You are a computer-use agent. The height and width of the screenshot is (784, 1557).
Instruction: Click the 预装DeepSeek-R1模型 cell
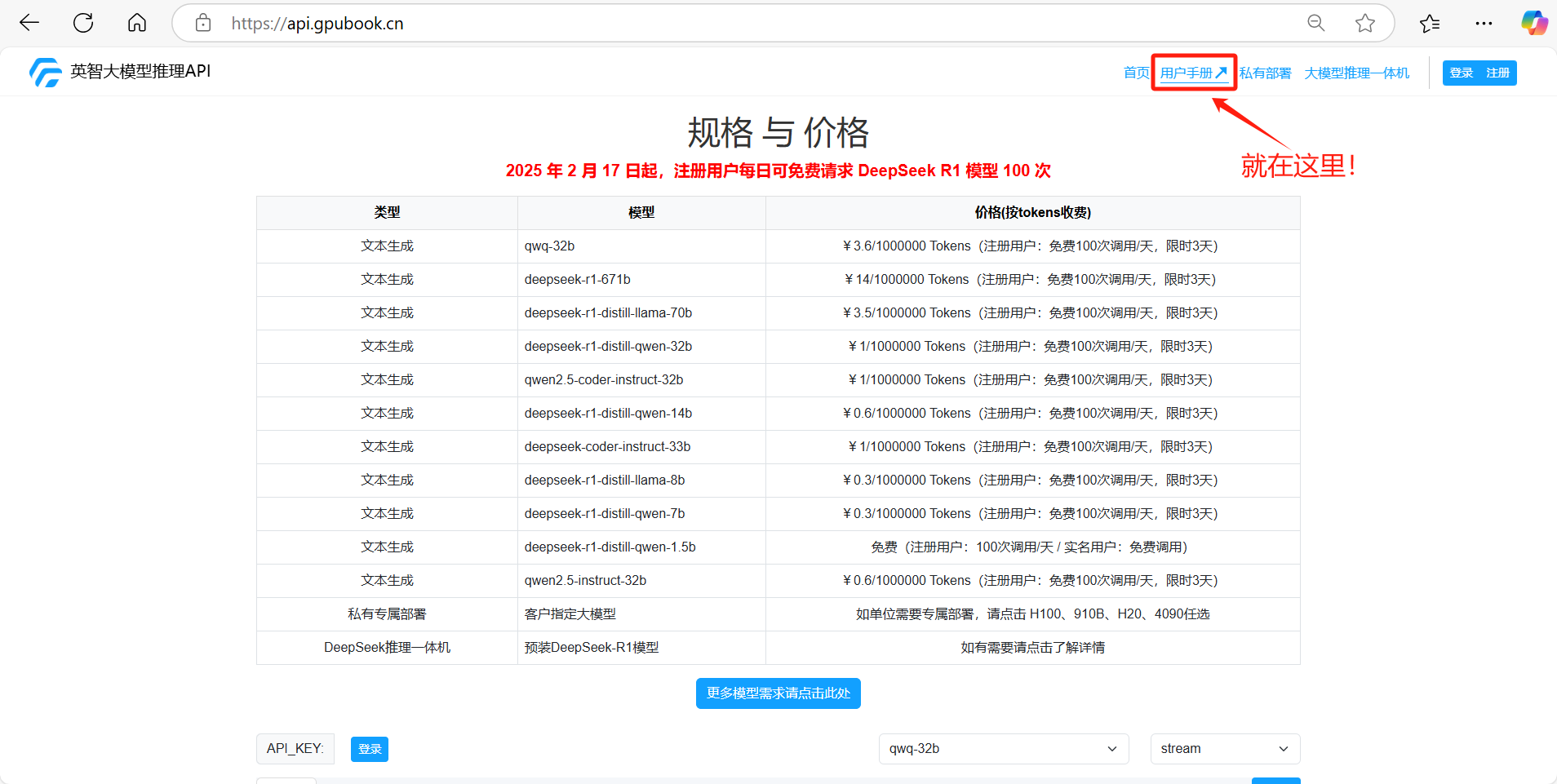641,648
